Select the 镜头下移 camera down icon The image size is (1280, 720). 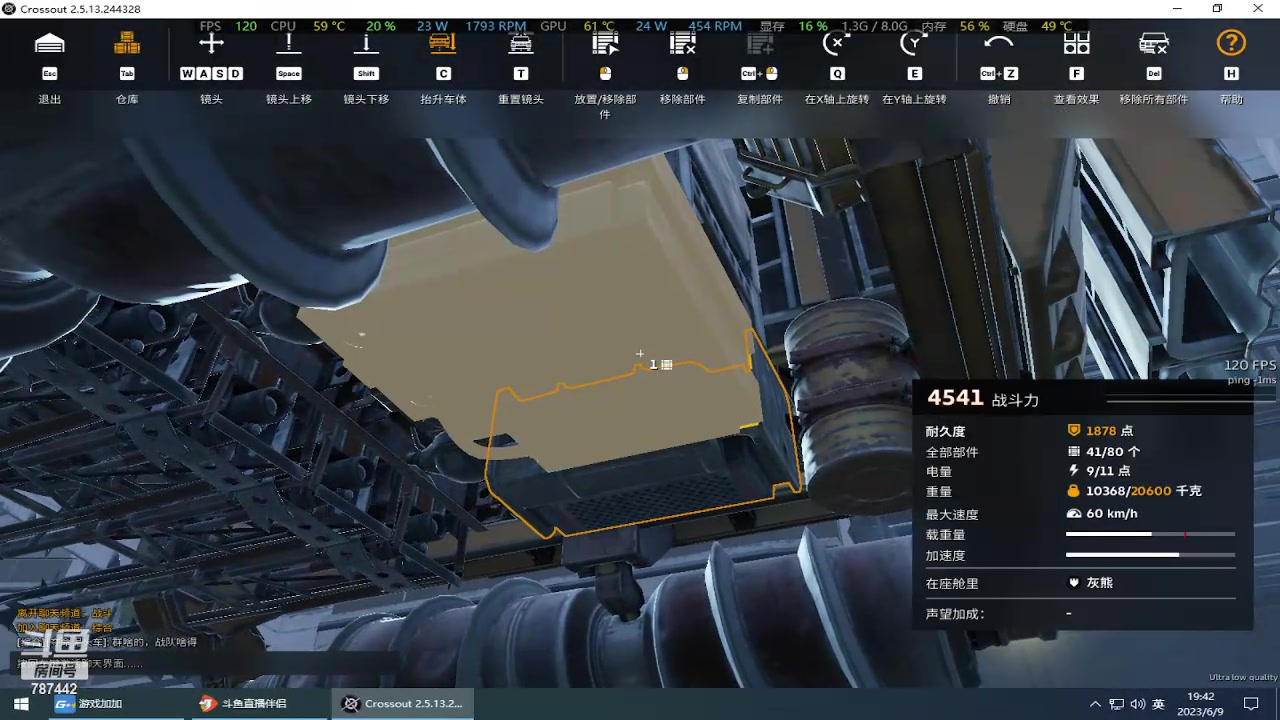(x=366, y=43)
